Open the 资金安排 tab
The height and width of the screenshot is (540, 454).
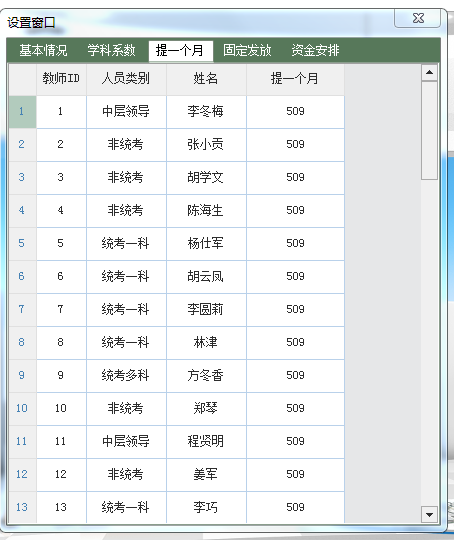tap(316, 51)
